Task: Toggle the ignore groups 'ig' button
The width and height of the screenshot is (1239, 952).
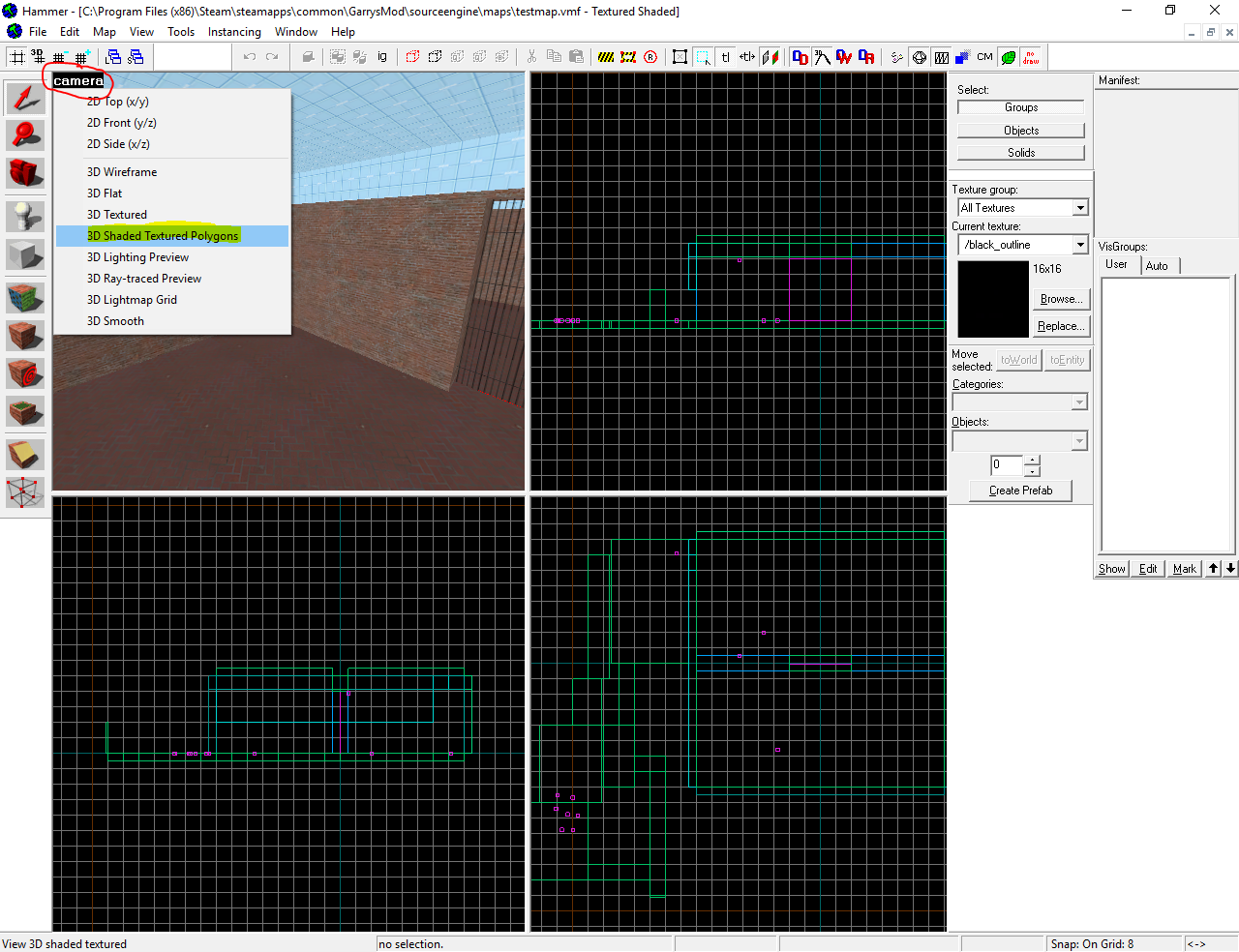Action: (382, 57)
